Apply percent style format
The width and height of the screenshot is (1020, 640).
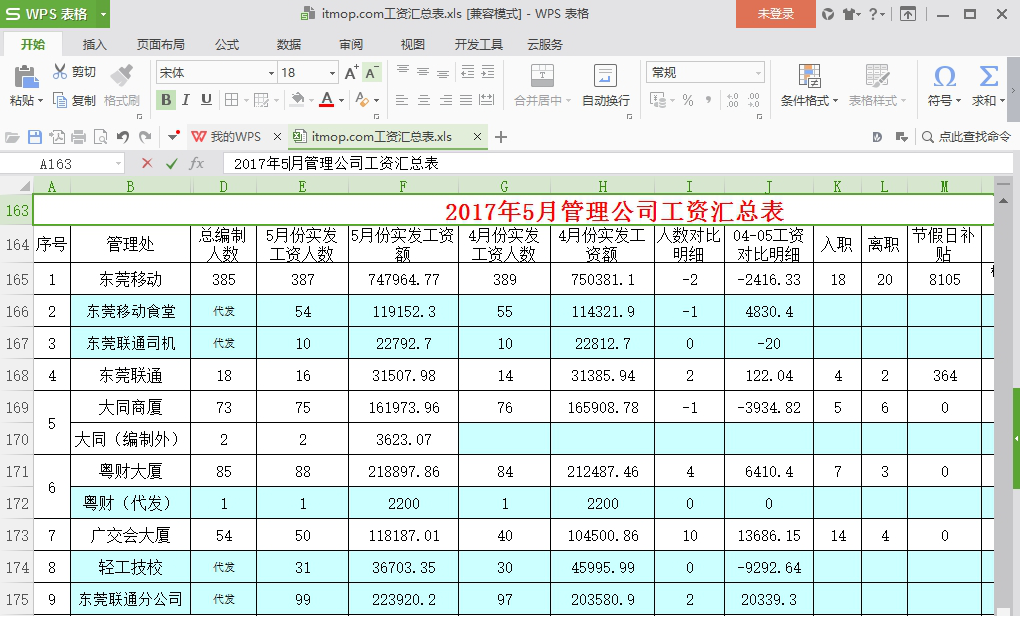688,100
